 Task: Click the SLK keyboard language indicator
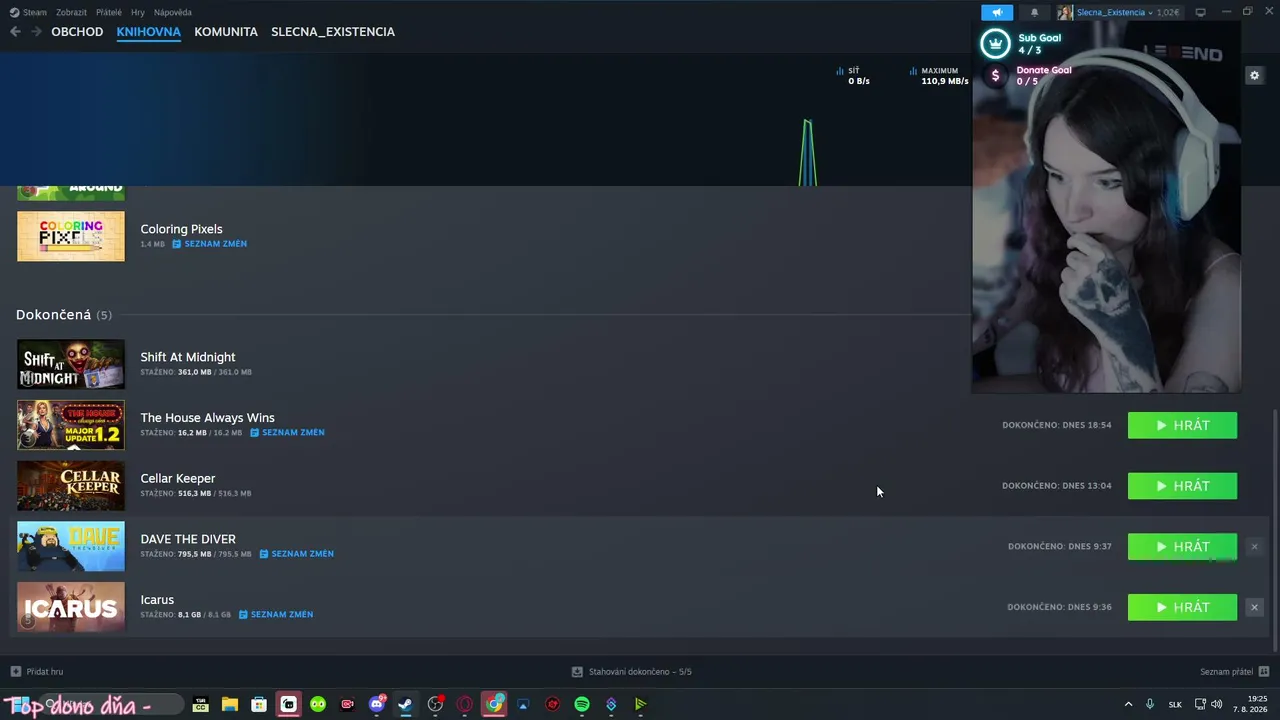(1175, 705)
